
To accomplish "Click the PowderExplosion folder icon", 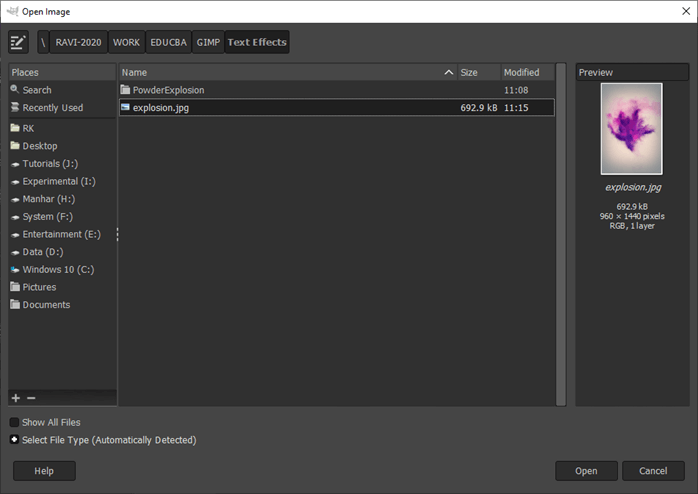I will 125,89.
